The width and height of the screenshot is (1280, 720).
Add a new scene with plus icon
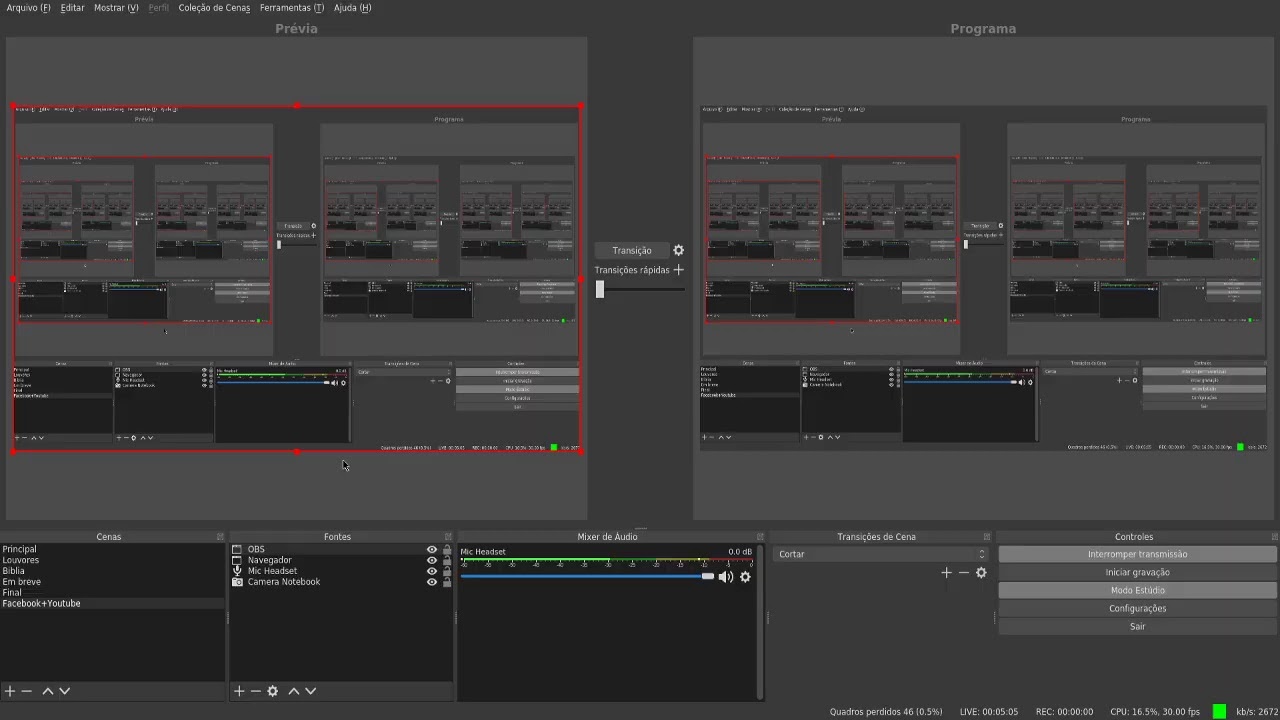[x=10, y=691]
